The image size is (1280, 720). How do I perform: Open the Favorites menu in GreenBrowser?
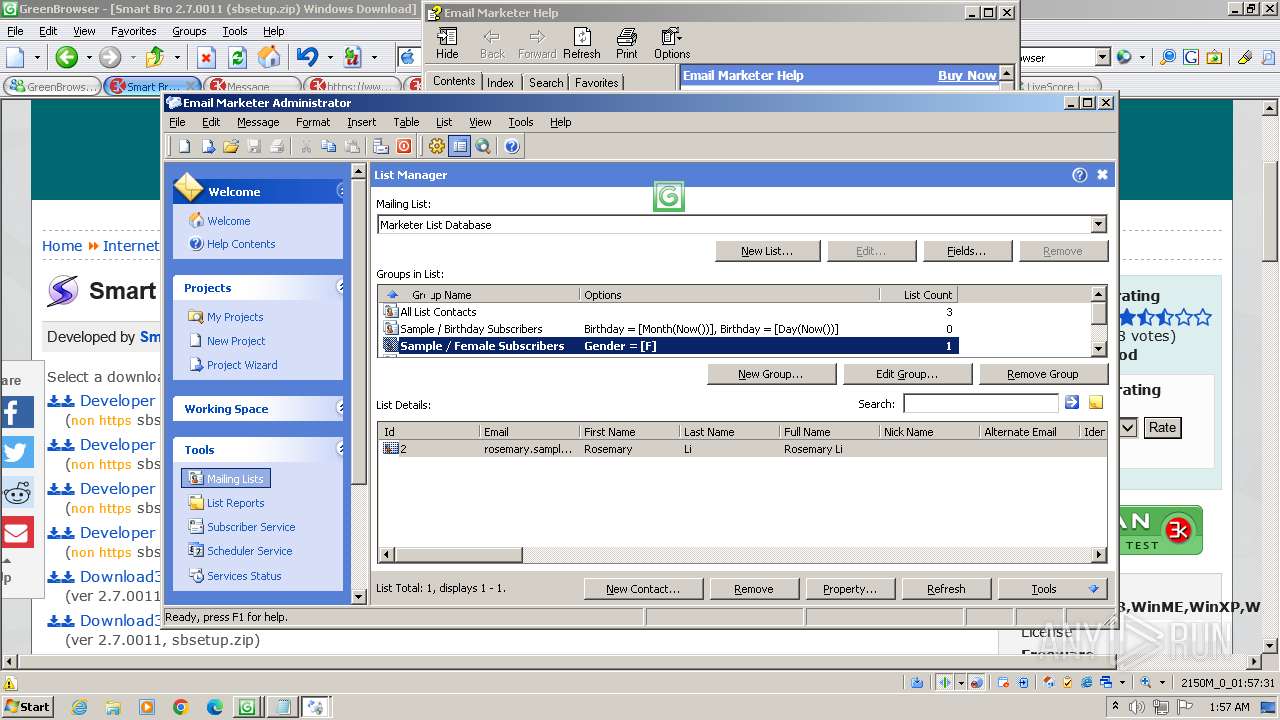pyautogui.click(x=133, y=31)
